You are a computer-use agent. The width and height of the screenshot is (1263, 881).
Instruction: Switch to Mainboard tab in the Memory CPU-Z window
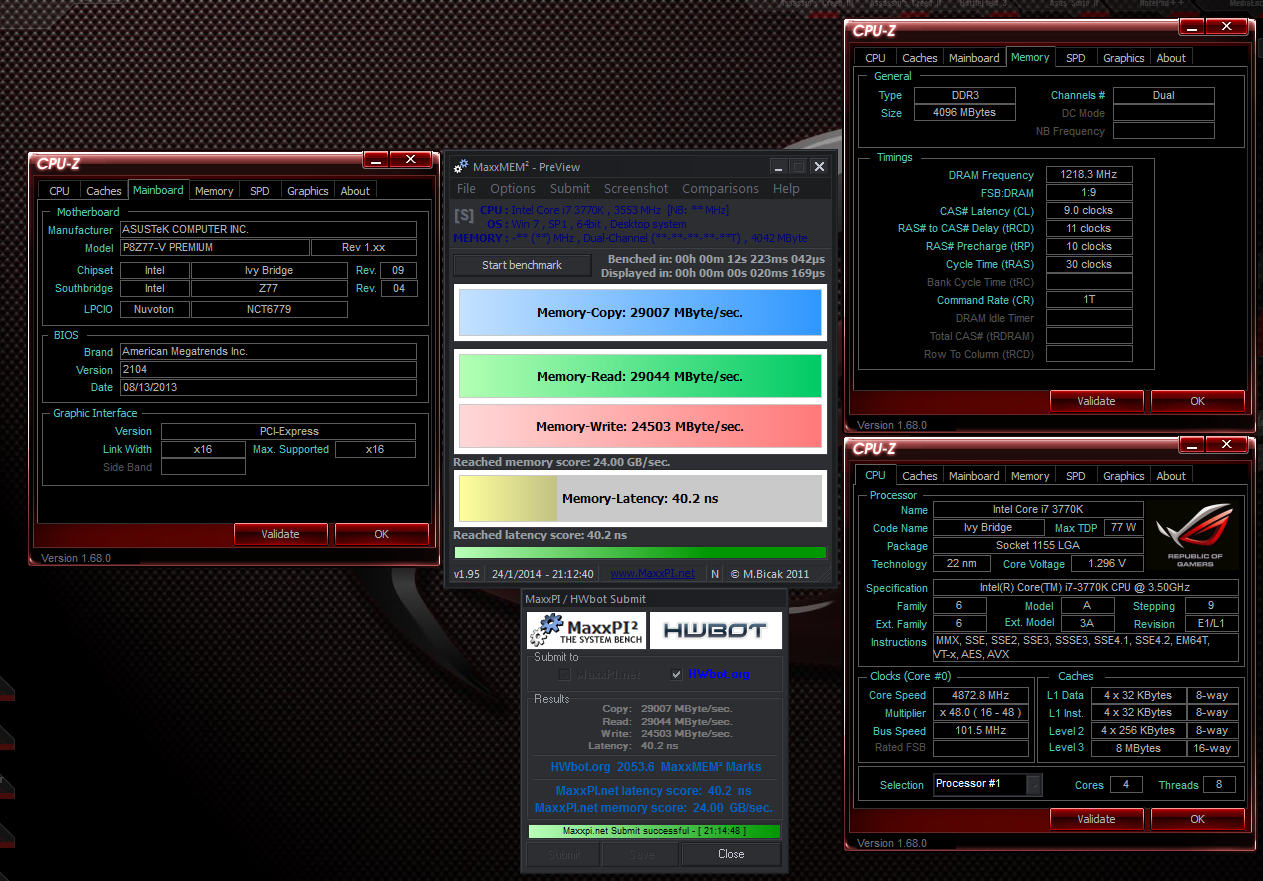(x=974, y=58)
